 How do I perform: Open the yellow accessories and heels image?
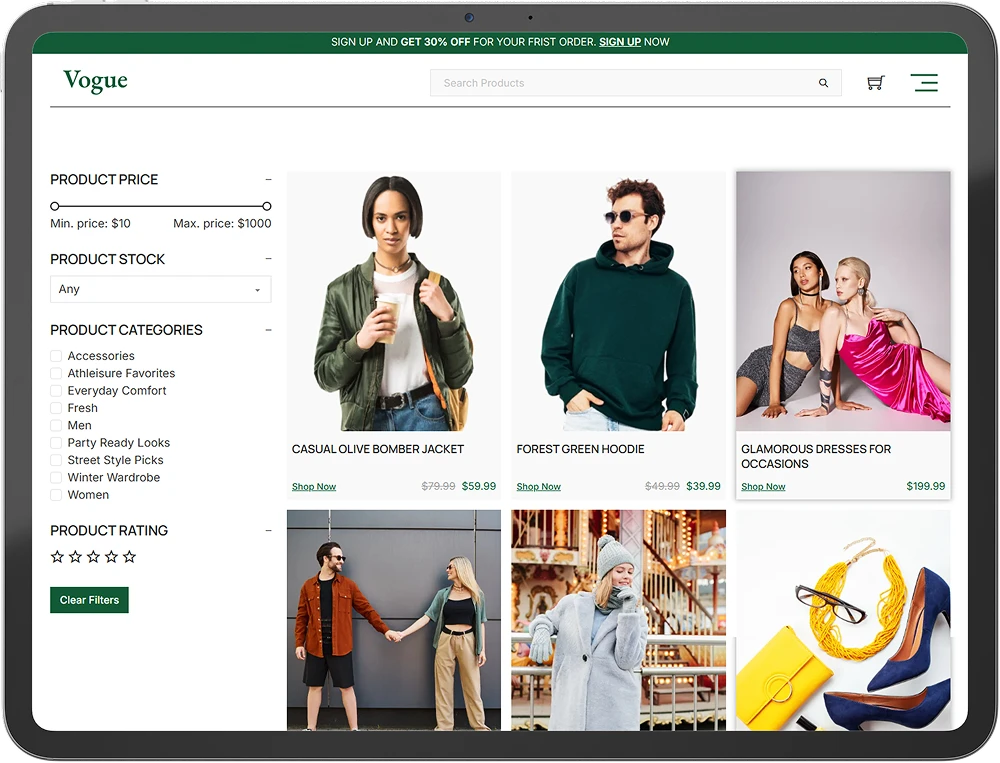tap(843, 620)
